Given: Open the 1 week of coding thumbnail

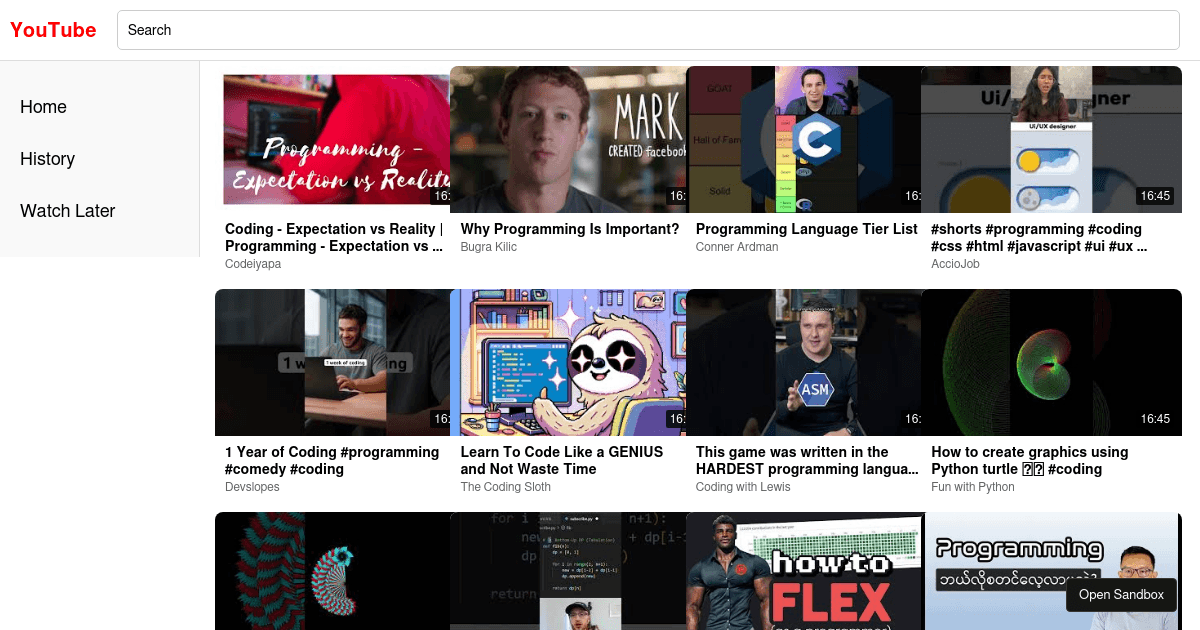Looking at the screenshot, I should 332,362.
